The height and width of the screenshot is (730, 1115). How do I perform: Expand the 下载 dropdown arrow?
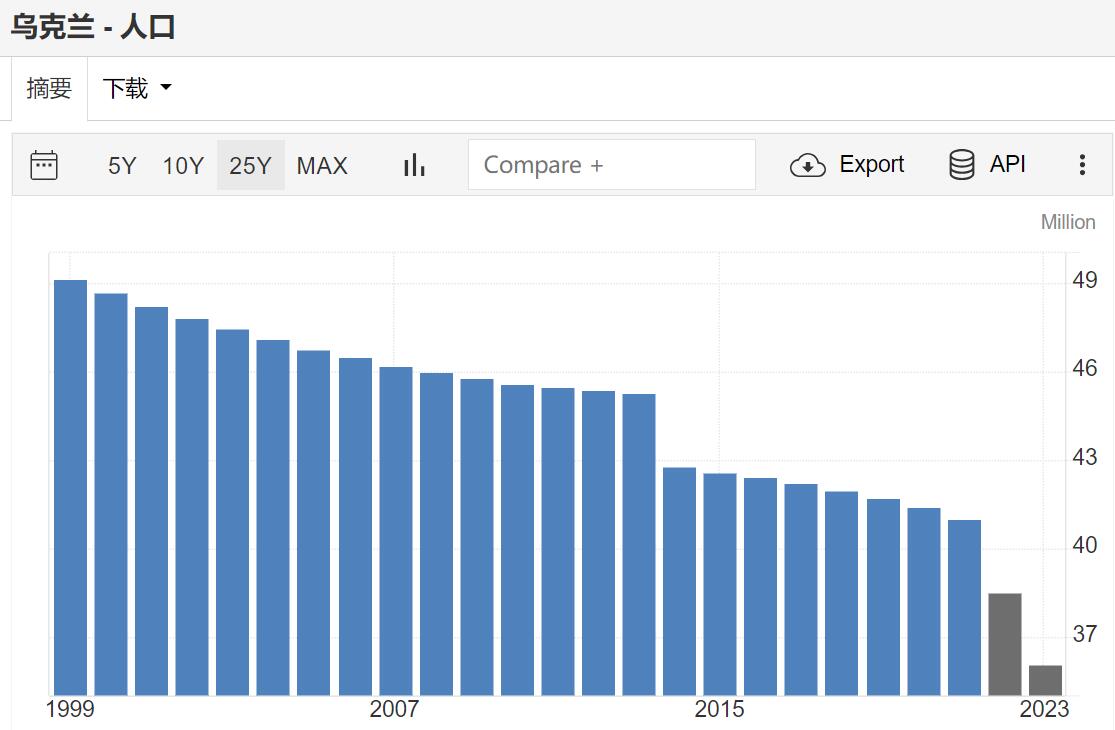166,87
